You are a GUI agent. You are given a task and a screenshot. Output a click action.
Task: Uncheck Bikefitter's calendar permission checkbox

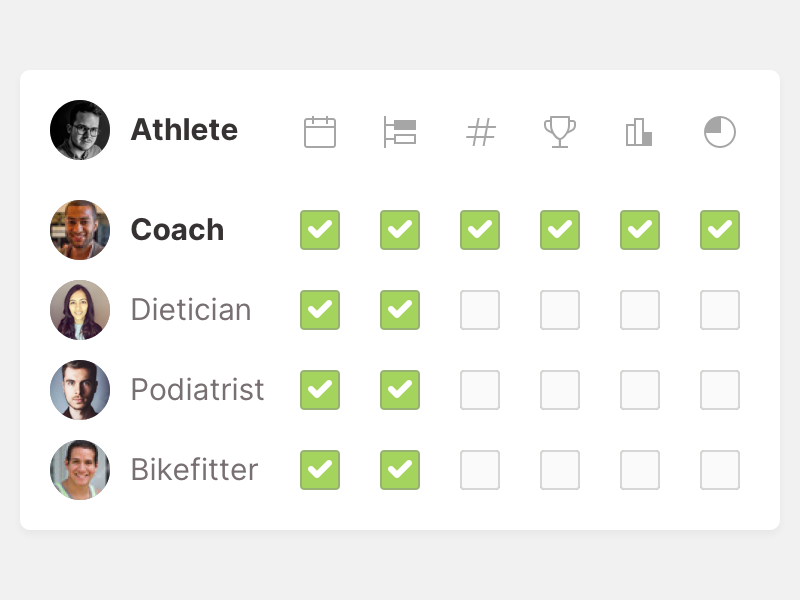point(320,470)
